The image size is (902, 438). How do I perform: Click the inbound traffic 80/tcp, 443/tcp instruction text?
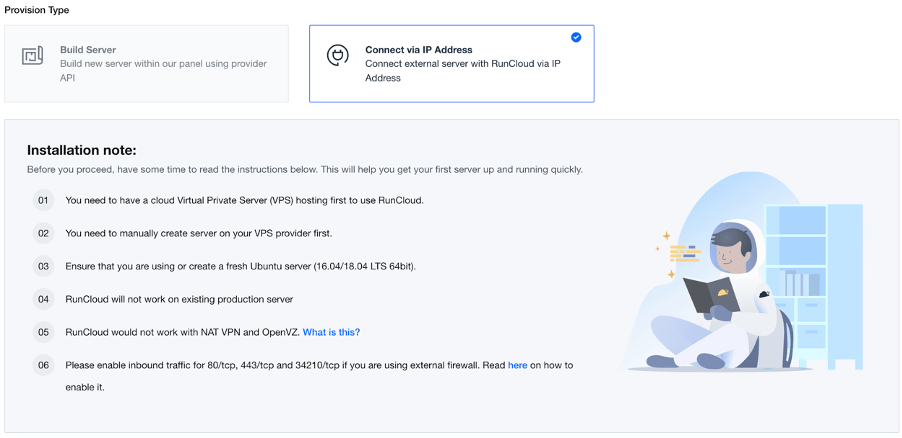[319, 376]
